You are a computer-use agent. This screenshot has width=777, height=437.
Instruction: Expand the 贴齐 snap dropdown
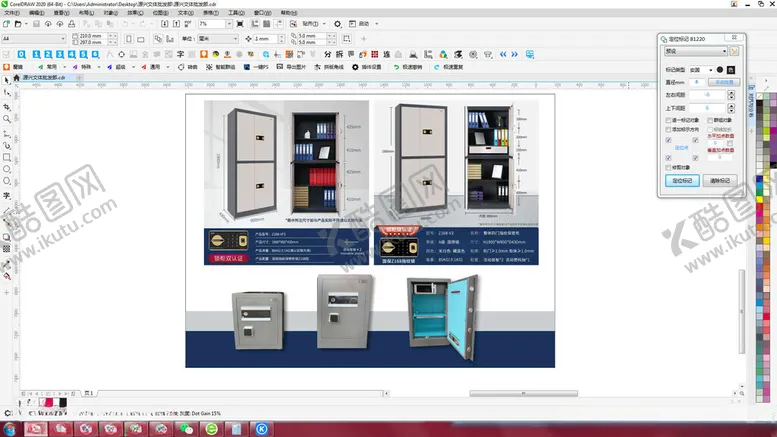tap(324, 24)
